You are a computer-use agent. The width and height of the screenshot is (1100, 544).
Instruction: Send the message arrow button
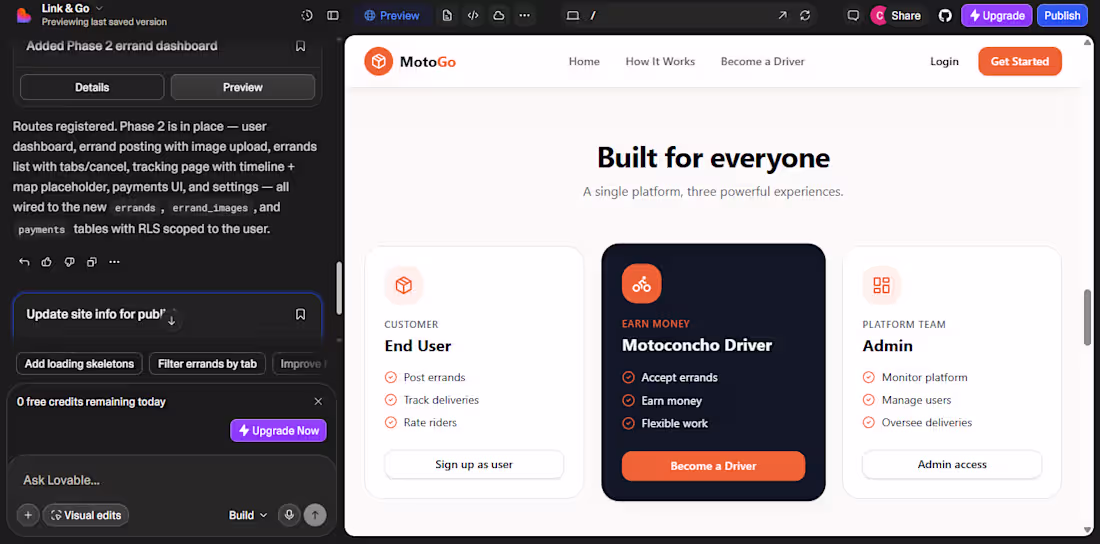coord(315,515)
